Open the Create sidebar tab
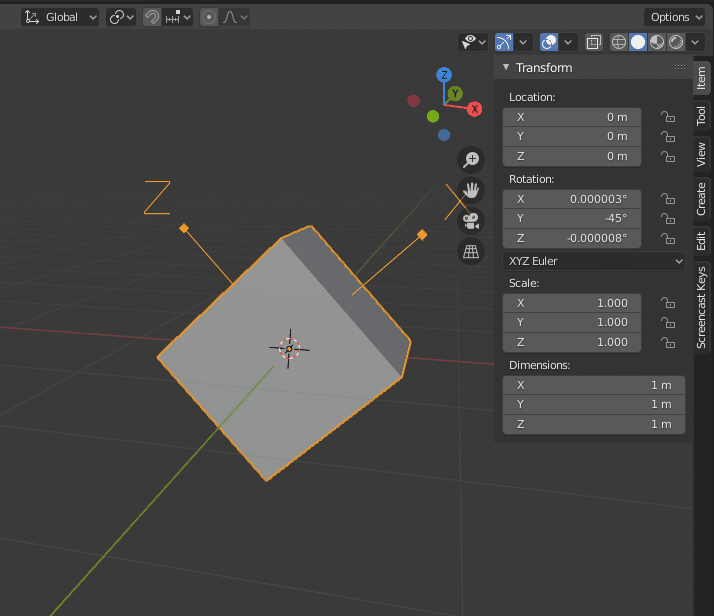This screenshot has height=616, width=714. pyautogui.click(x=701, y=199)
